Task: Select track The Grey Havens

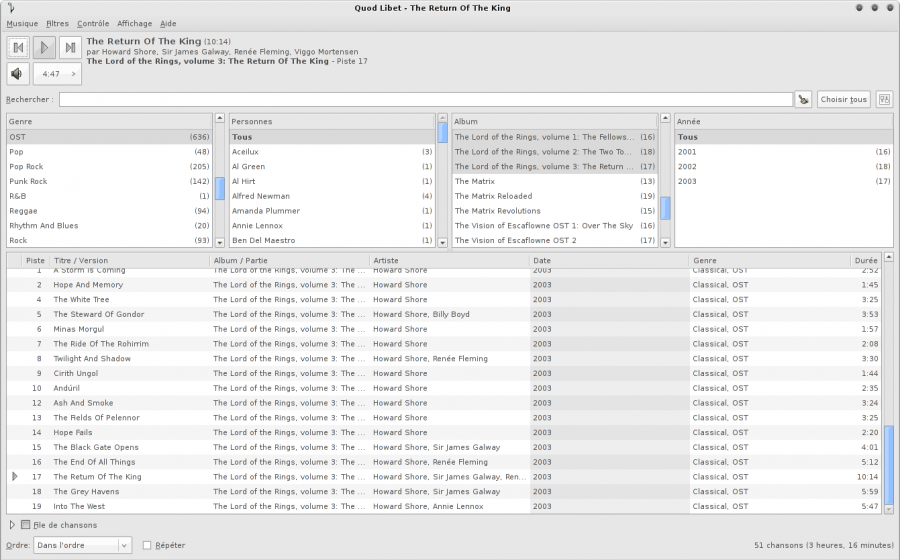Action: click(444, 492)
